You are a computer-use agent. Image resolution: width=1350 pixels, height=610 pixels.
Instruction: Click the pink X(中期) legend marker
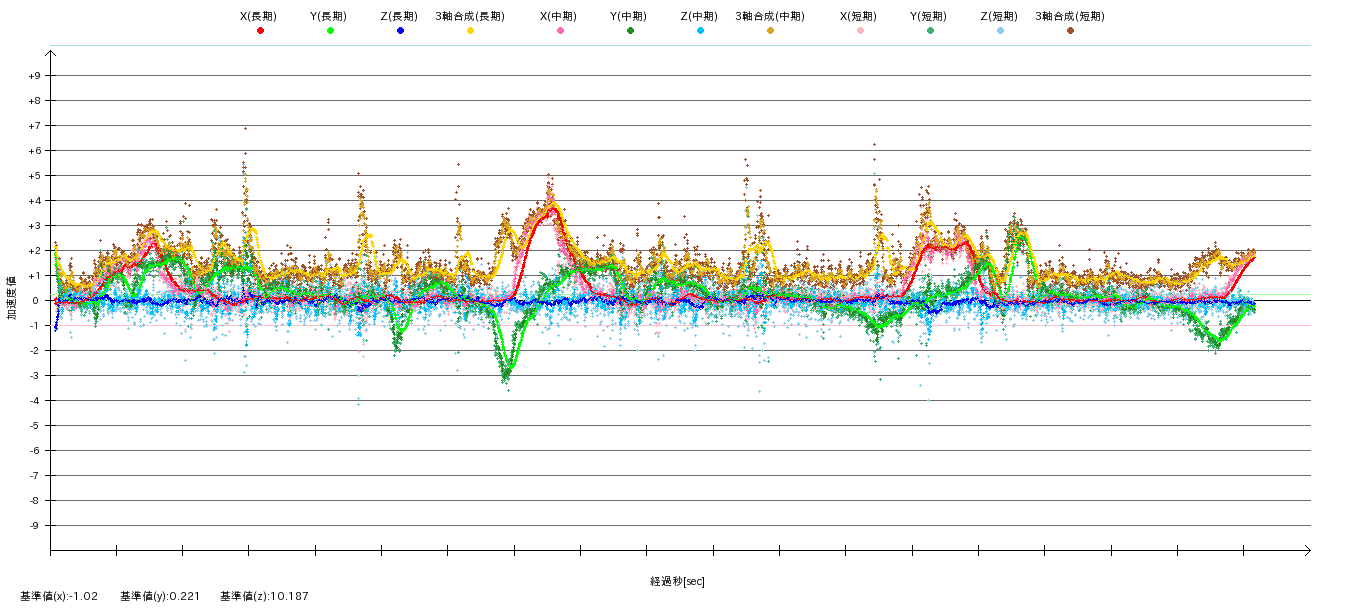pyautogui.click(x=560, y=31)
